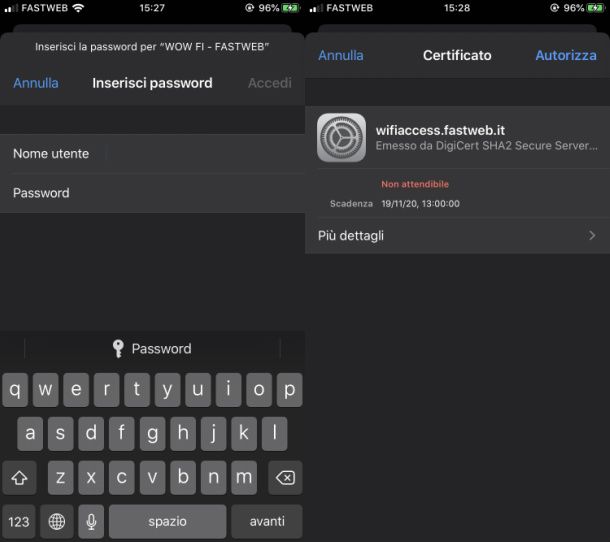Tap the Password input field
Viewport: 610px width, 542px height.
coord(152,193)
